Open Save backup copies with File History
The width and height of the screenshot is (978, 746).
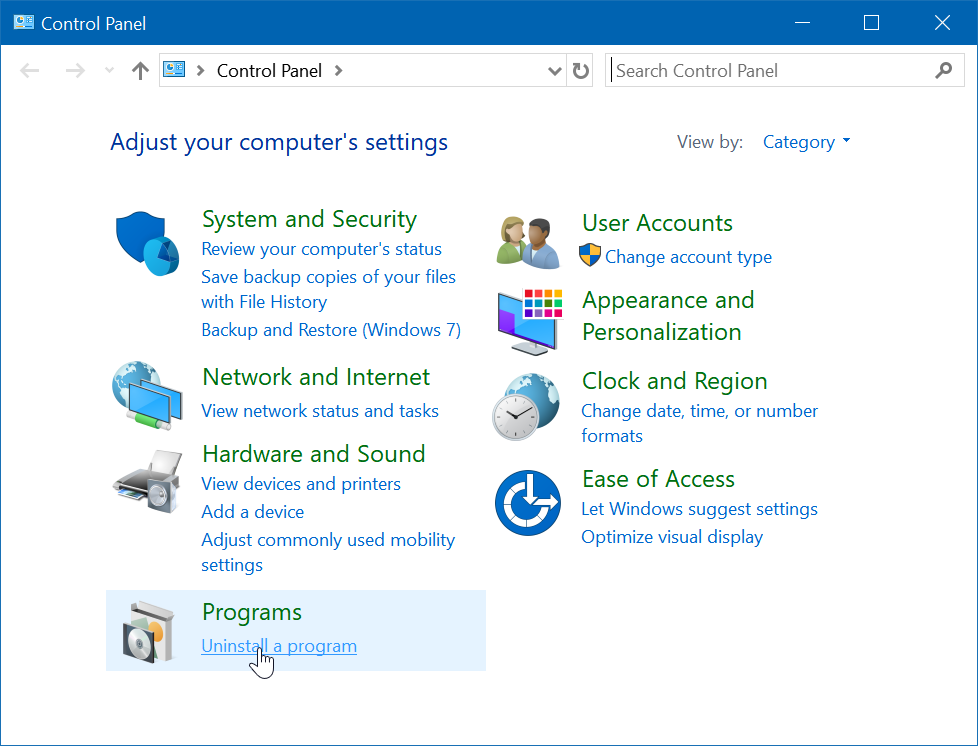(x=328, y=289)
